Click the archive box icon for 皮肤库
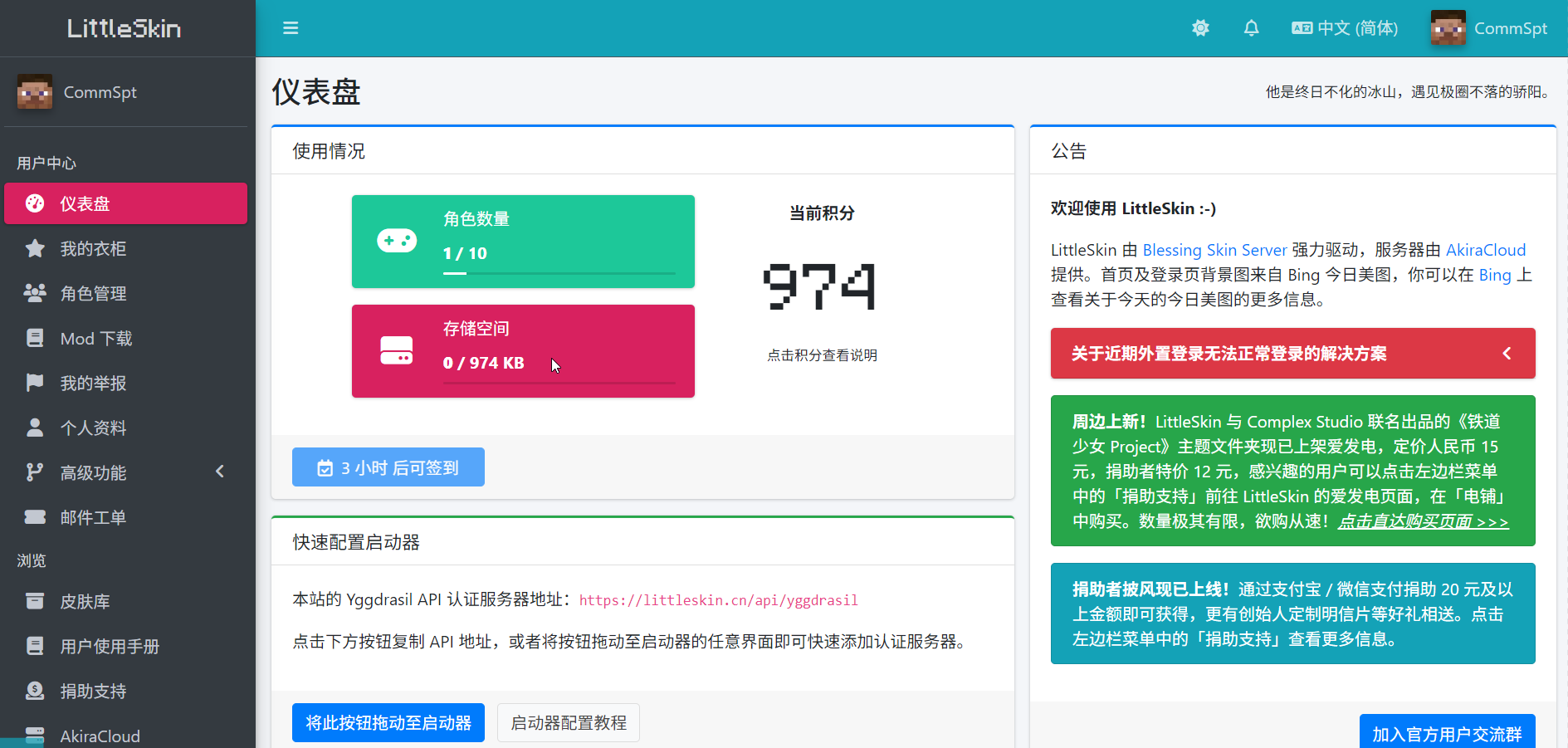The image size is (1568, 748). (35, 602)
